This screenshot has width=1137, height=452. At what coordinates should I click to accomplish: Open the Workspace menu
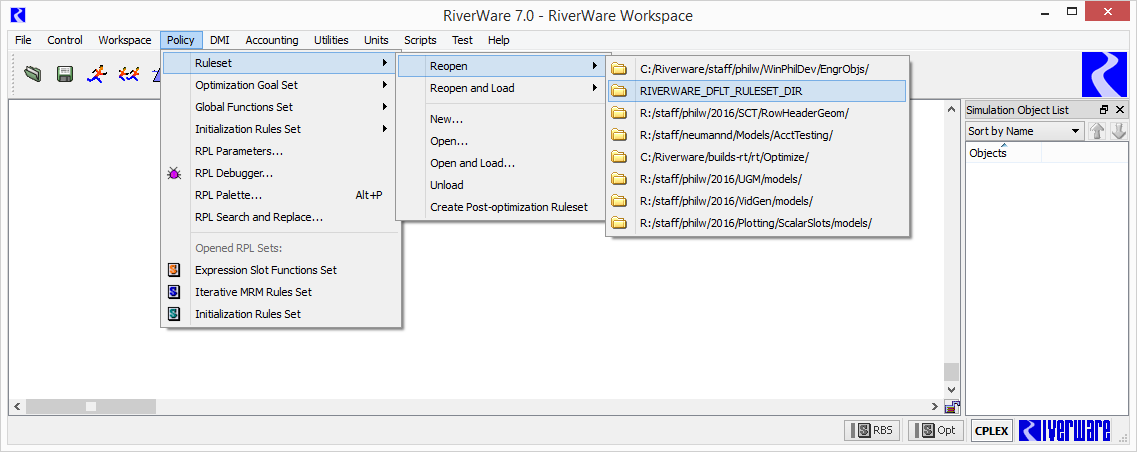tap(125, 40)
